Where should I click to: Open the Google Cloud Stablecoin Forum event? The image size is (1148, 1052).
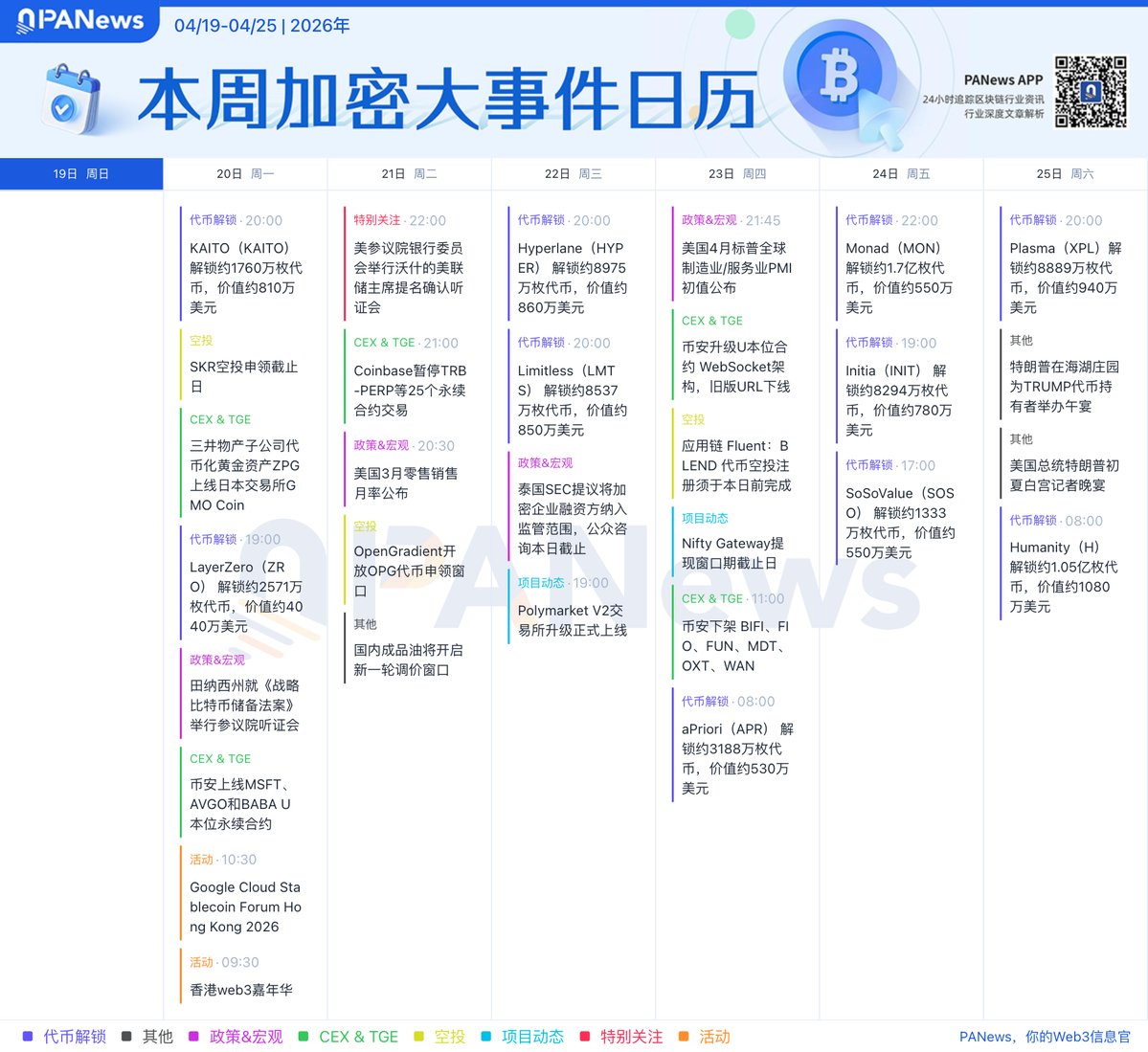click(245, 907)
